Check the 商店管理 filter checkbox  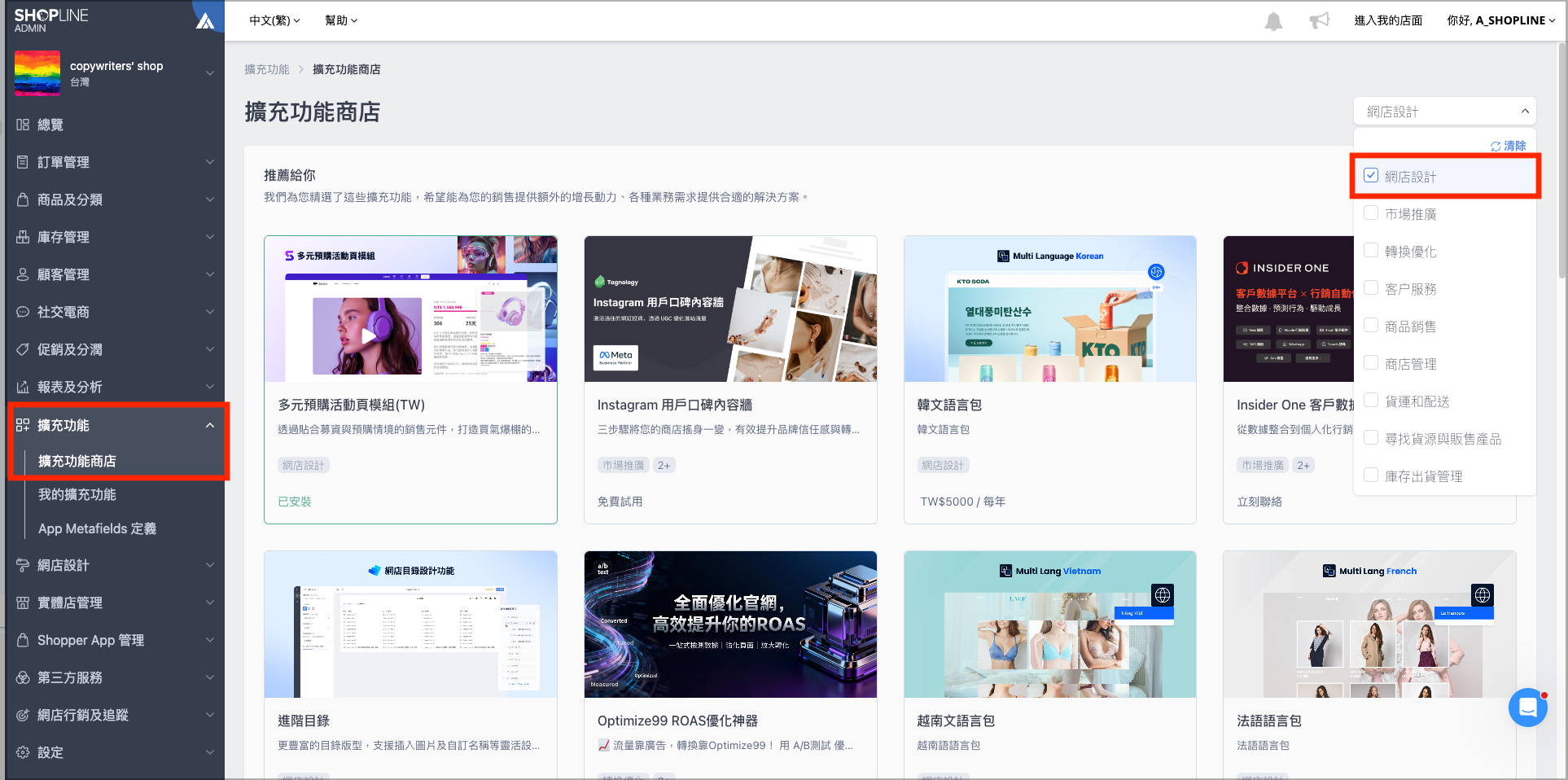click(1371, 363)
